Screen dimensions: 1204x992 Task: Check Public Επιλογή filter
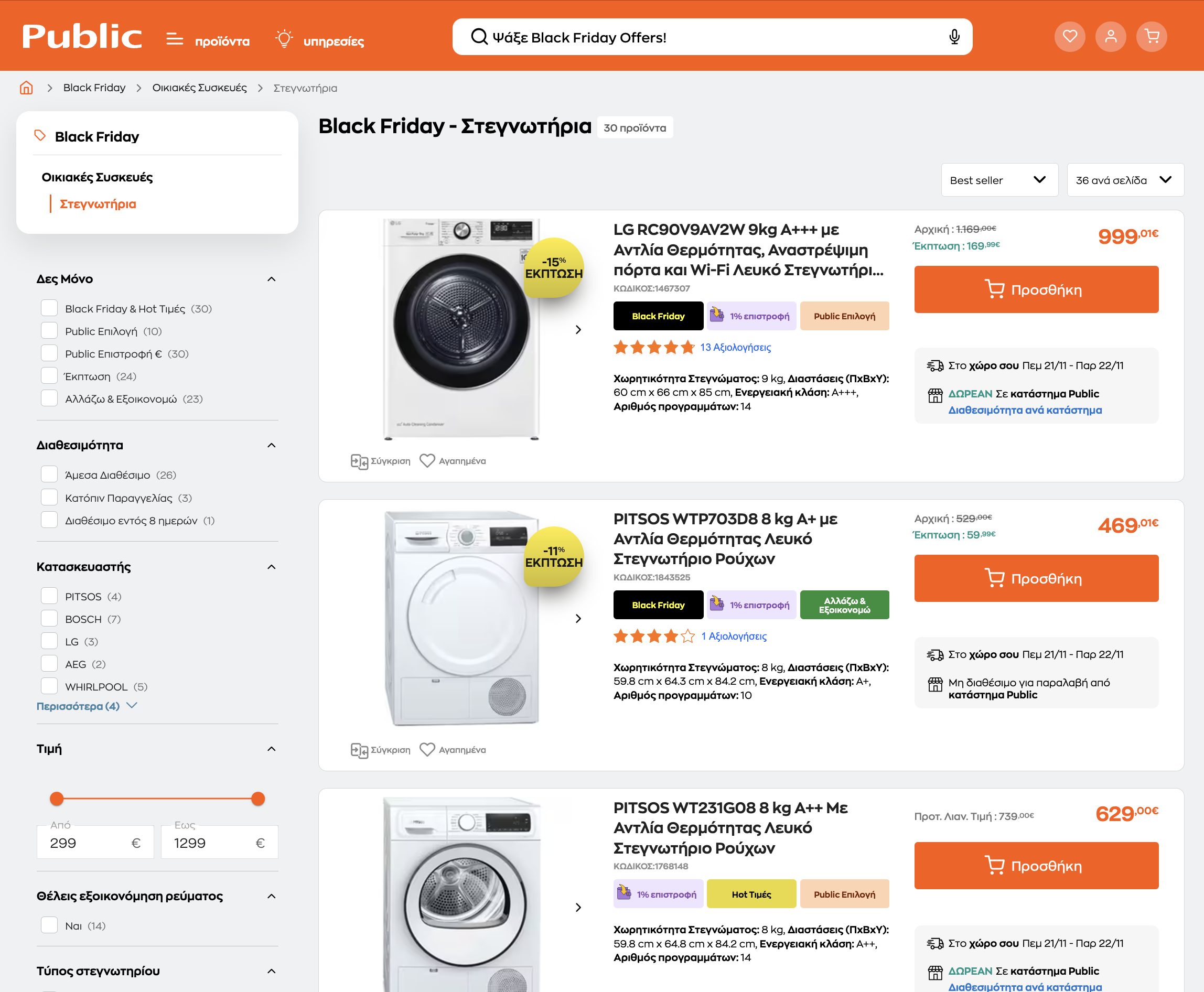(x=49, y=331)
